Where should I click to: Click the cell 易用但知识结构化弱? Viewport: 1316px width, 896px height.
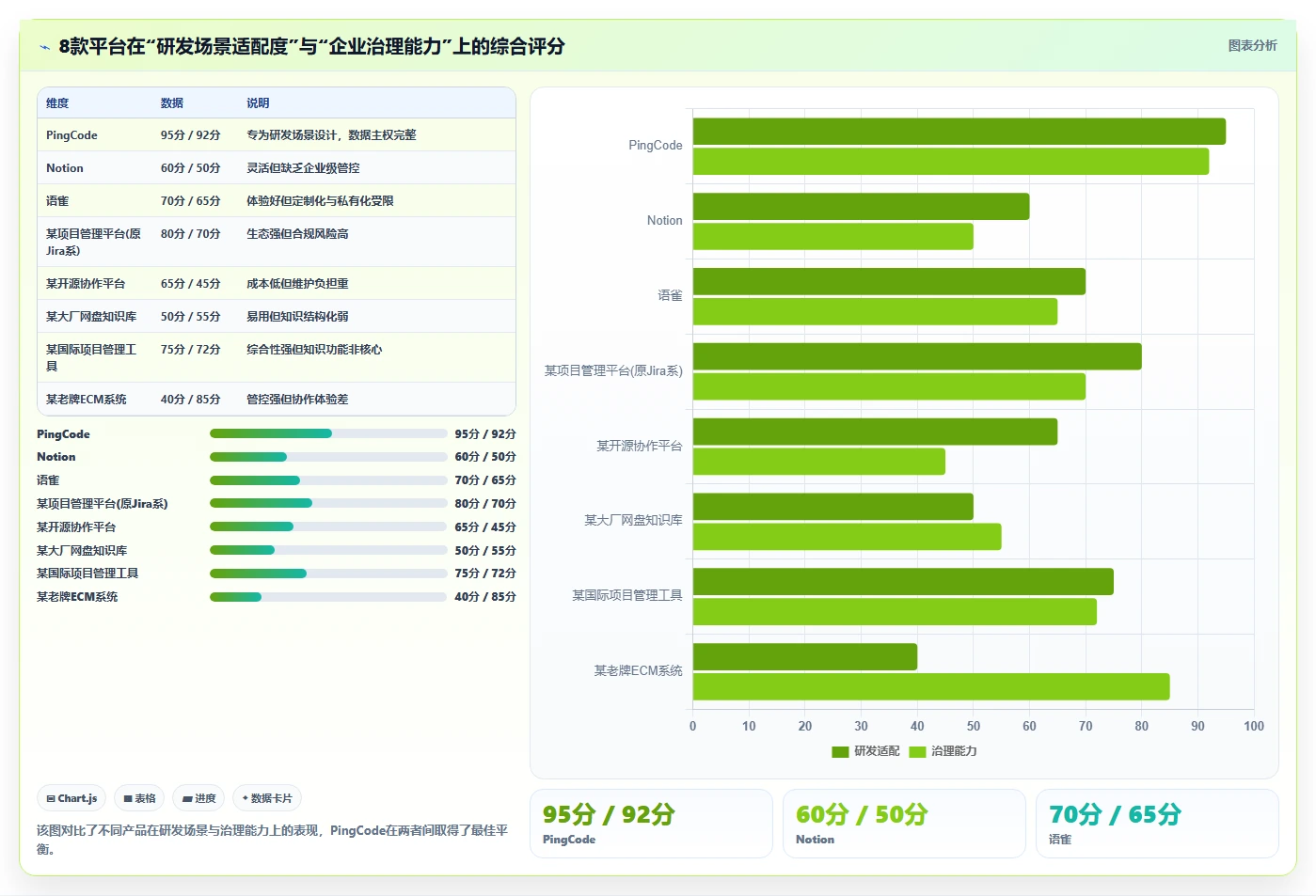tap(297, 317)
